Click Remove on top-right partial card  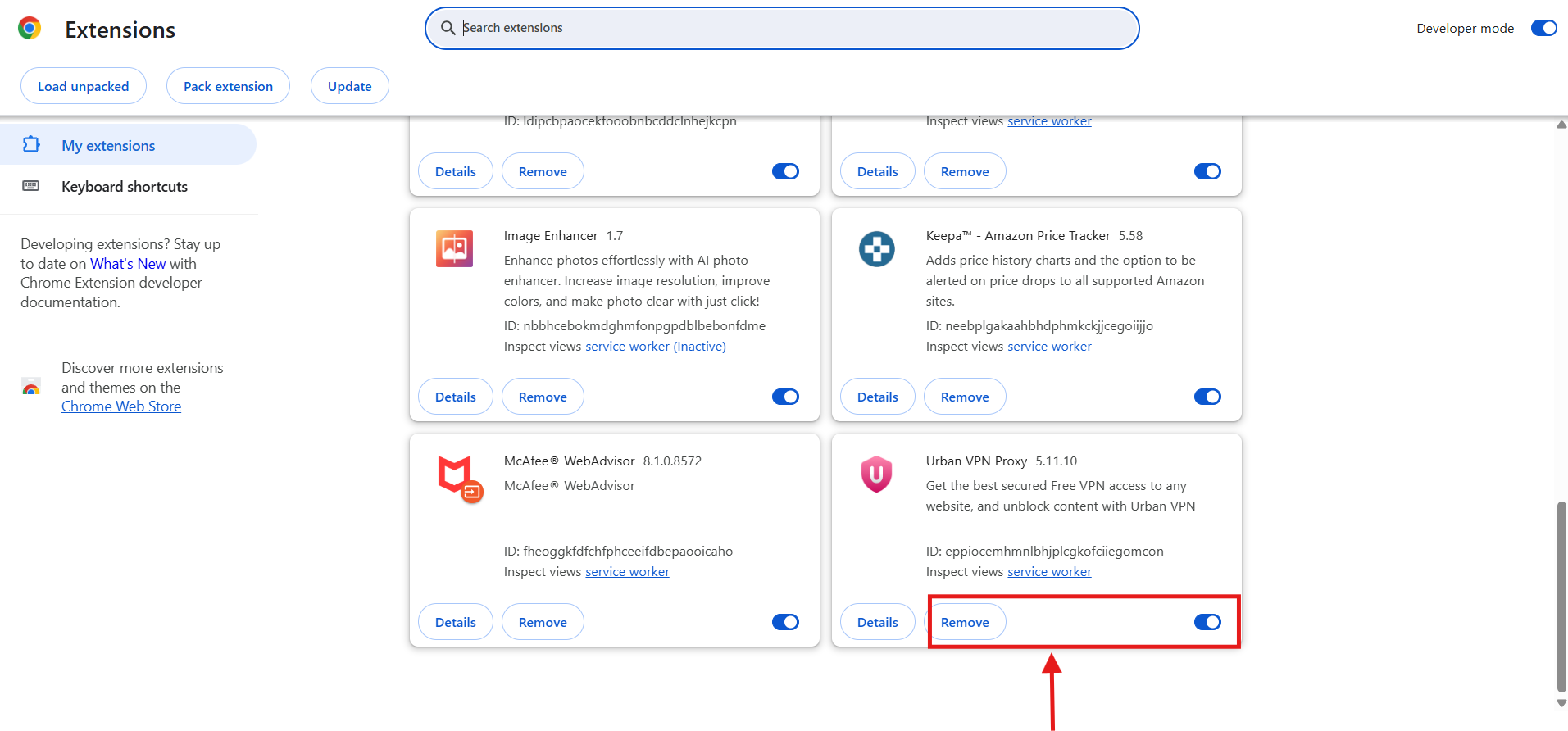click(x=965, y=171)
